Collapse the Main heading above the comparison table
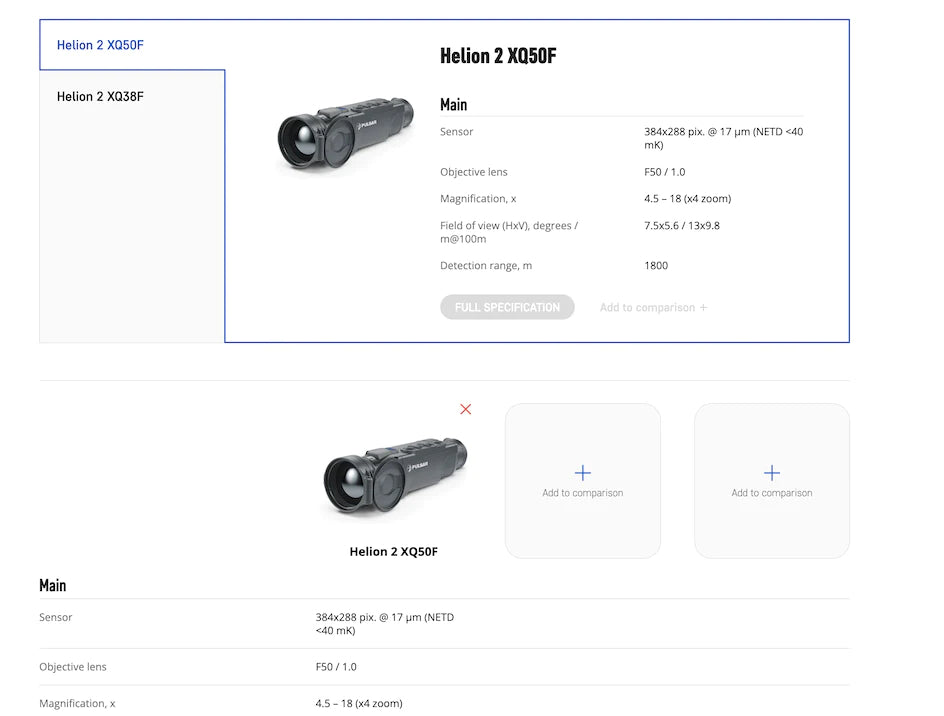 [x=53, y=585]
